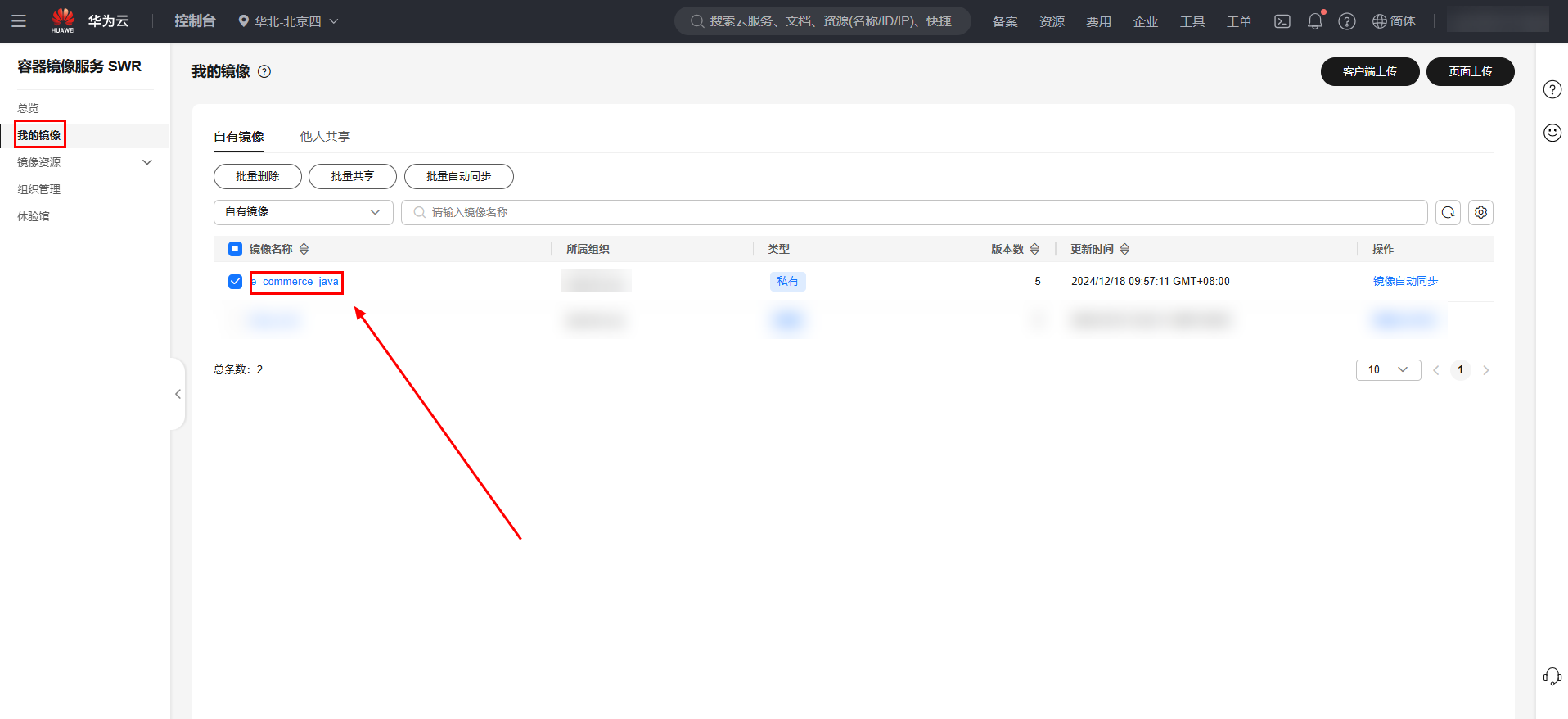Sort by 镜像名称 column
1568x719 pixels.
coord(304,249)
